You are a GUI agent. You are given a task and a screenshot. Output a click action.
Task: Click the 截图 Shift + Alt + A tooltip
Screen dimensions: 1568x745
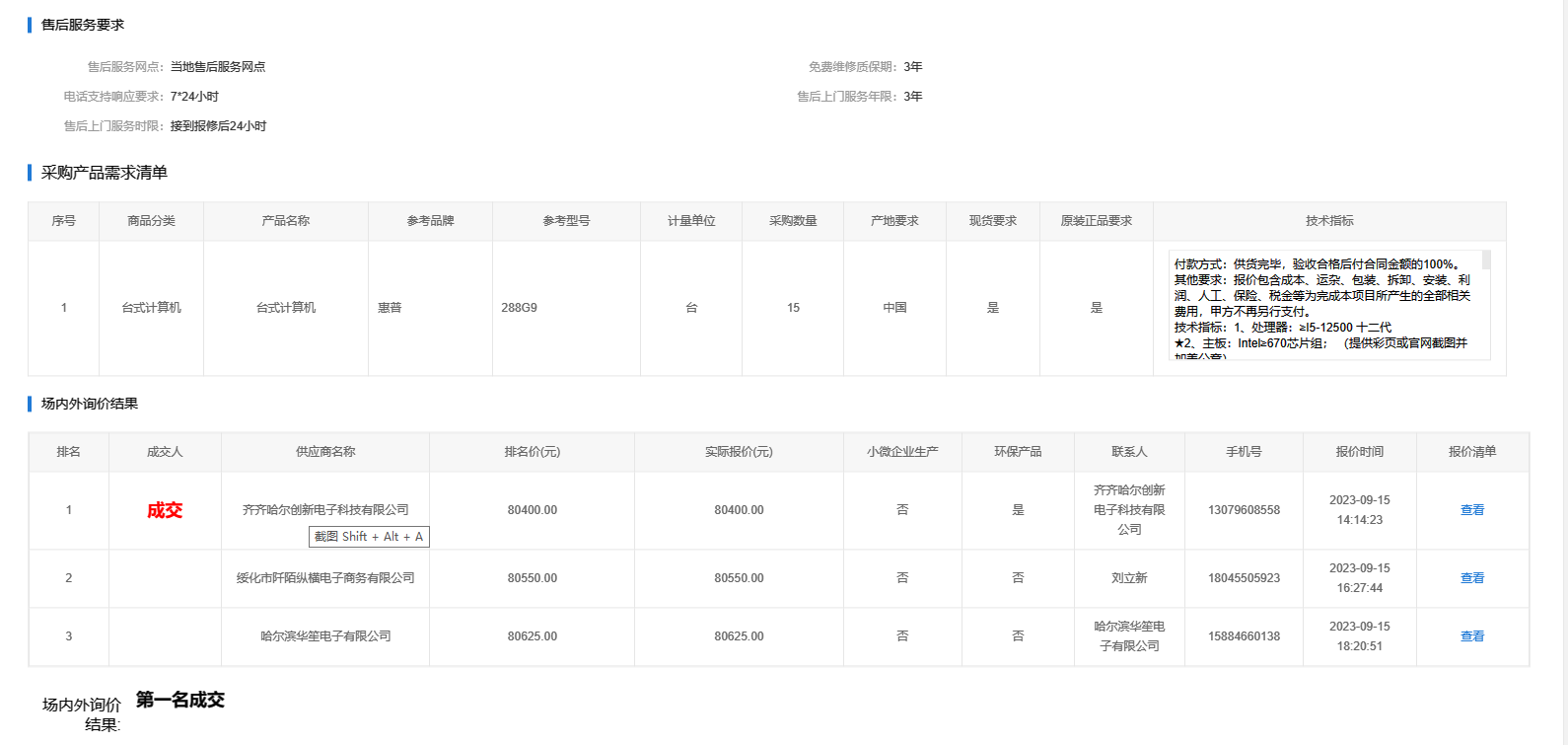[369, 537]
